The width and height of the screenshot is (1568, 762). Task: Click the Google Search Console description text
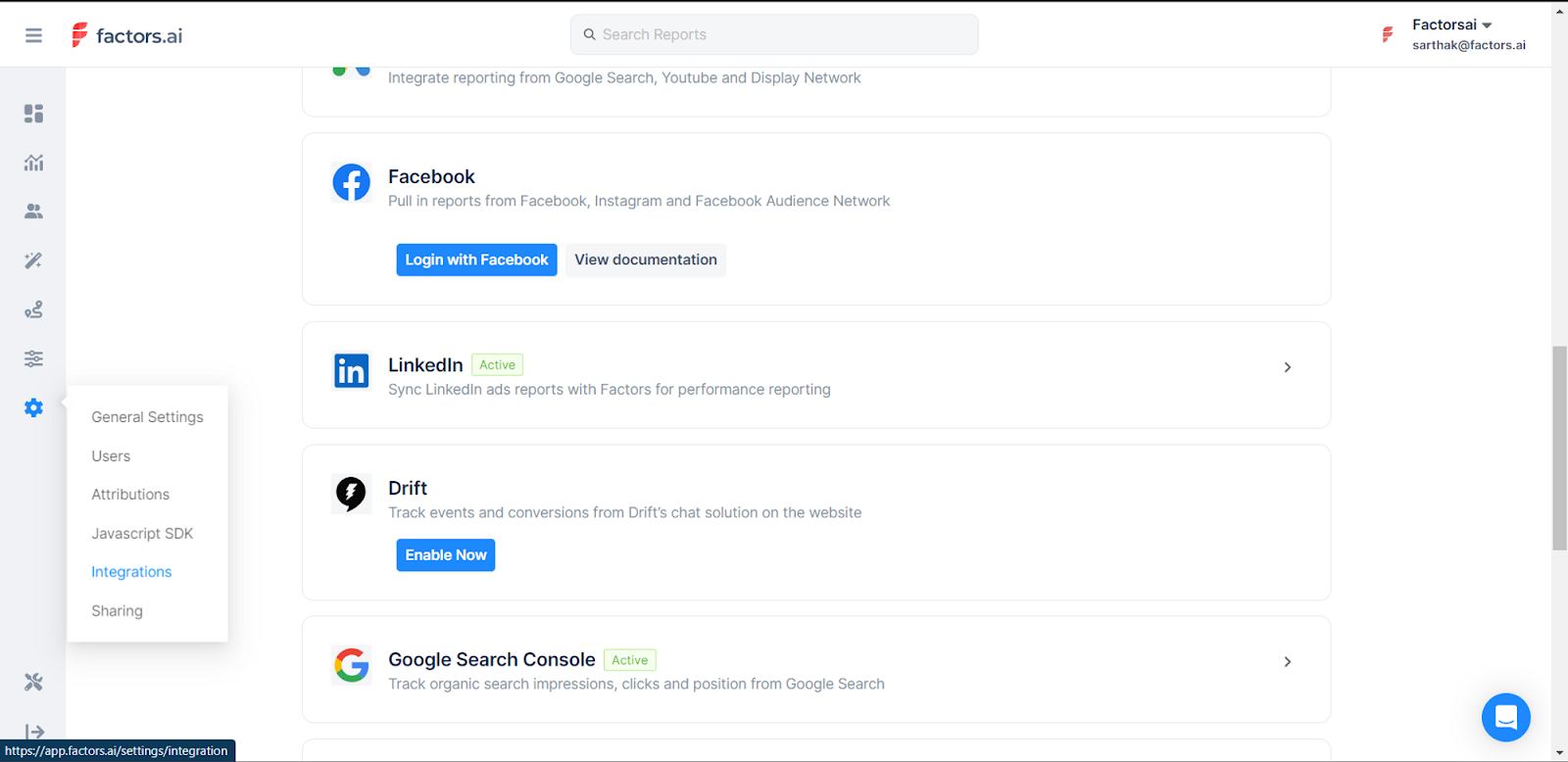[636, 684]
